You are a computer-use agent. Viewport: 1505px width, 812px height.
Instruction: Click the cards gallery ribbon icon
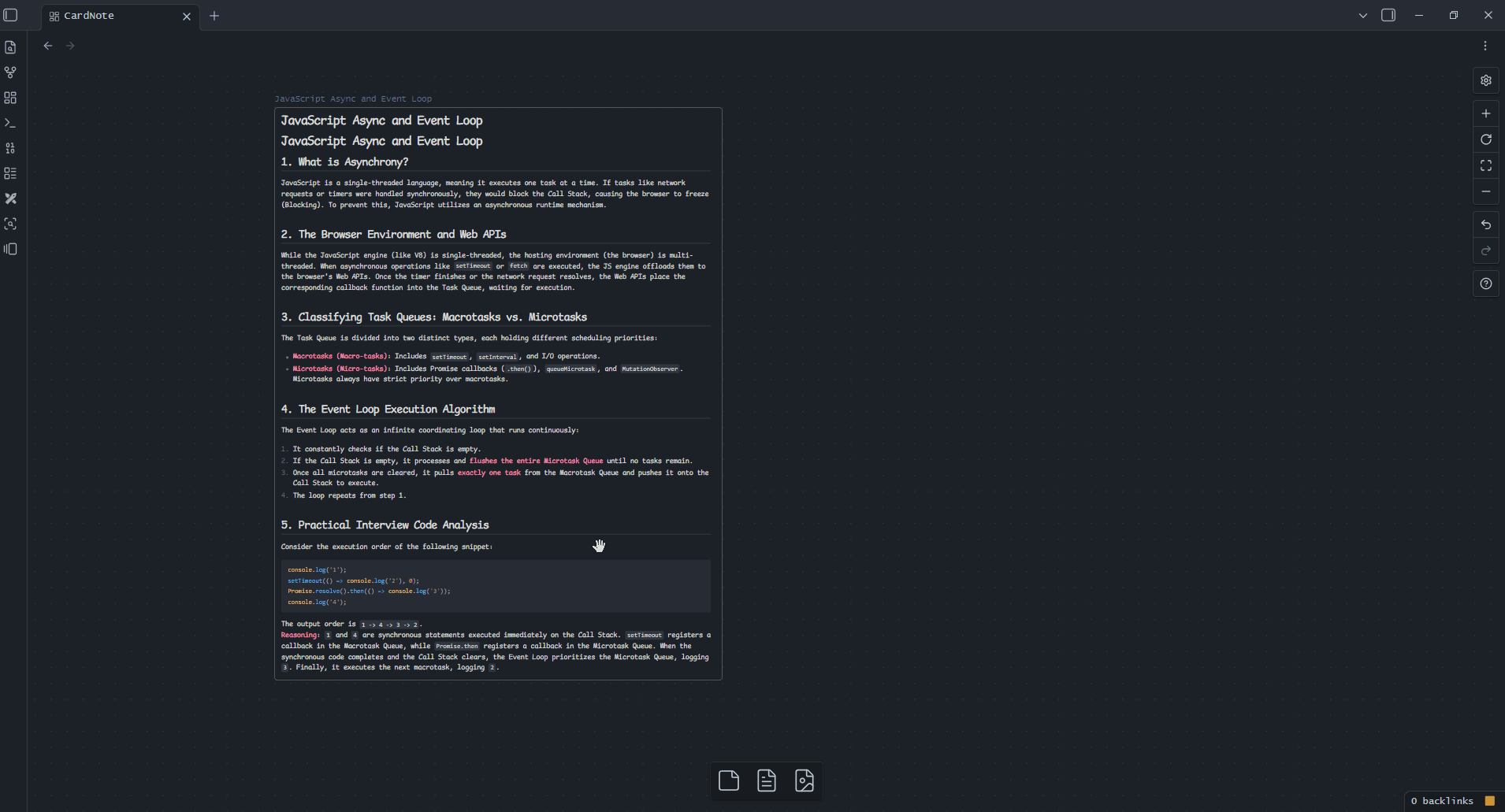coord(10,249)
